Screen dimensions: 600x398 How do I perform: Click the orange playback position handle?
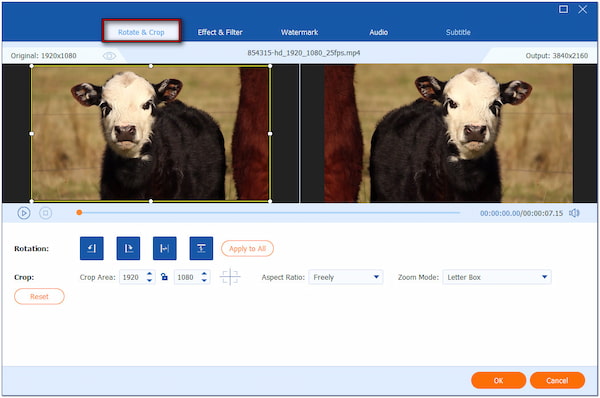coord(79,212)
